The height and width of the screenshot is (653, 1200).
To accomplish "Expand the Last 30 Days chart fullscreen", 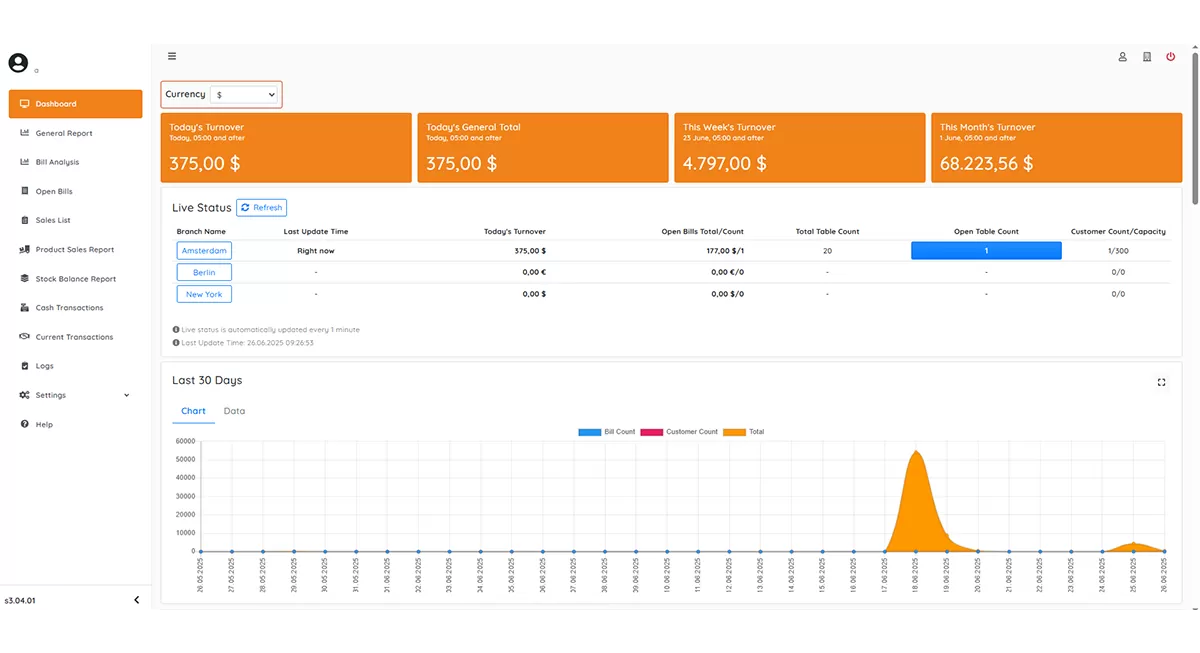I will click(x=1161, y=382).
